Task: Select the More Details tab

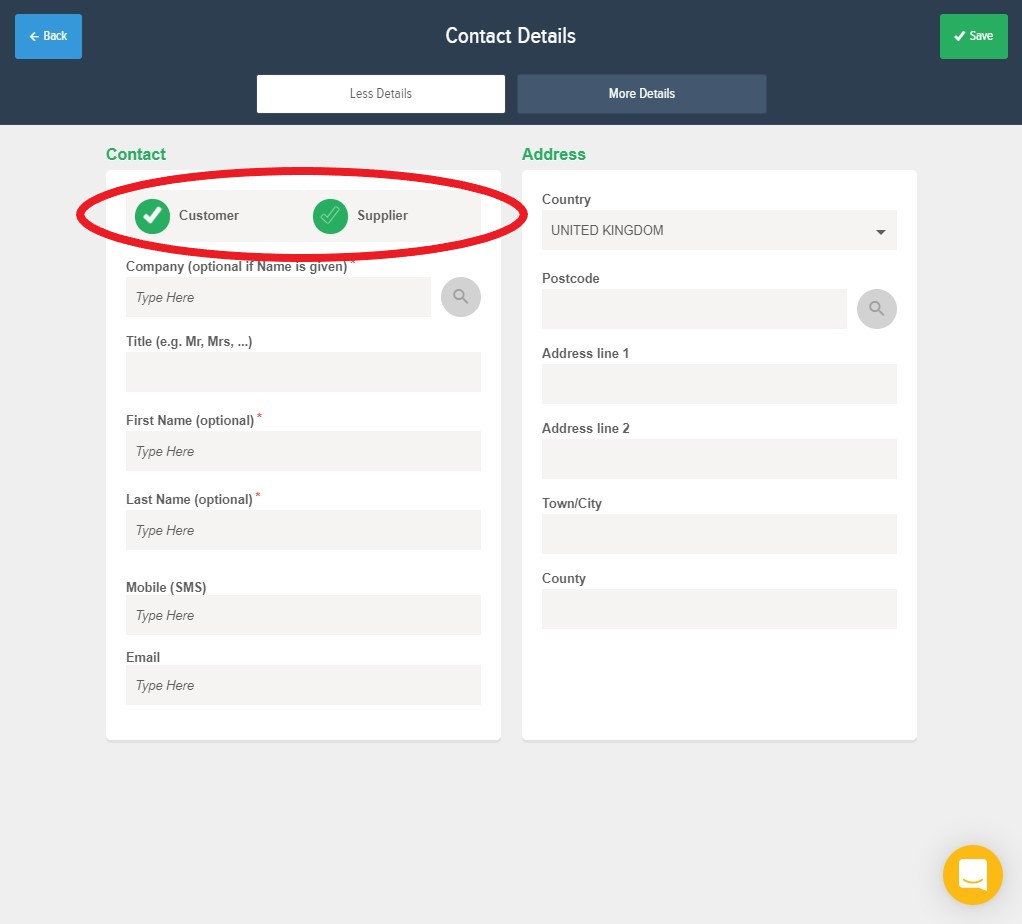Action: point(641,93)
